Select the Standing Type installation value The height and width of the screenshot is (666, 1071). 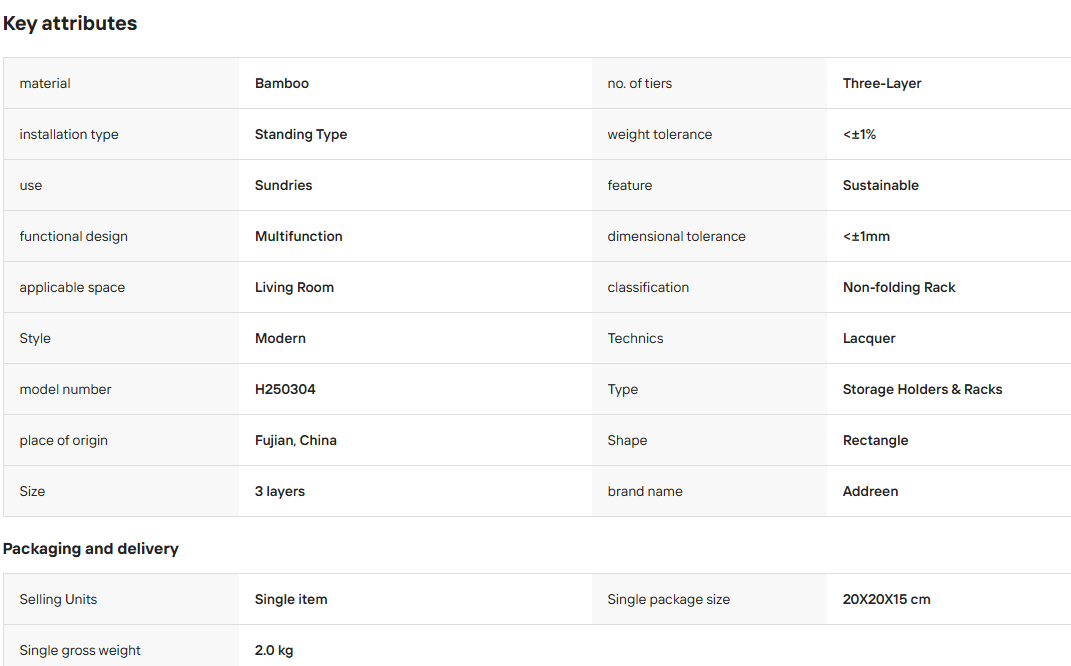301,135
